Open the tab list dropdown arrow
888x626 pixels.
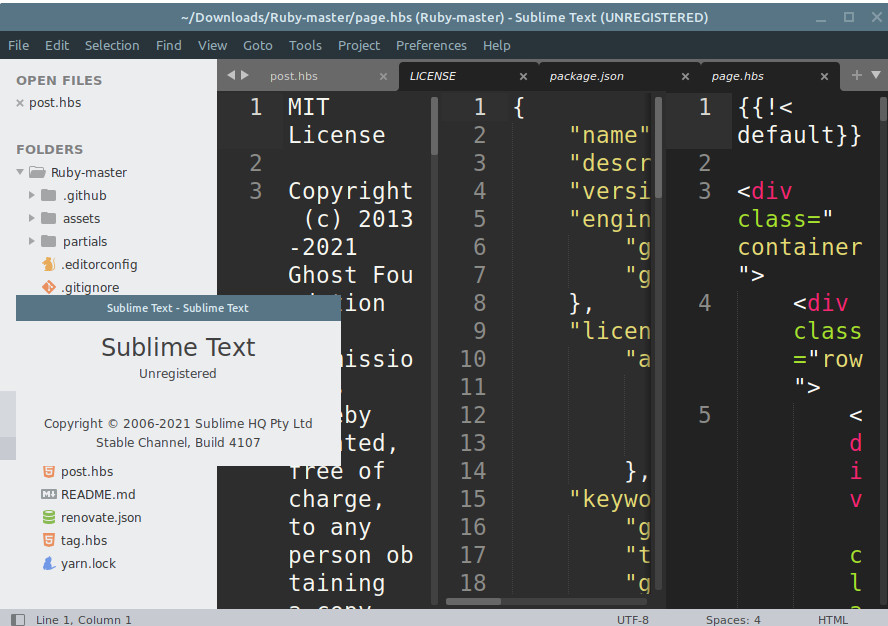coord(876,75)
